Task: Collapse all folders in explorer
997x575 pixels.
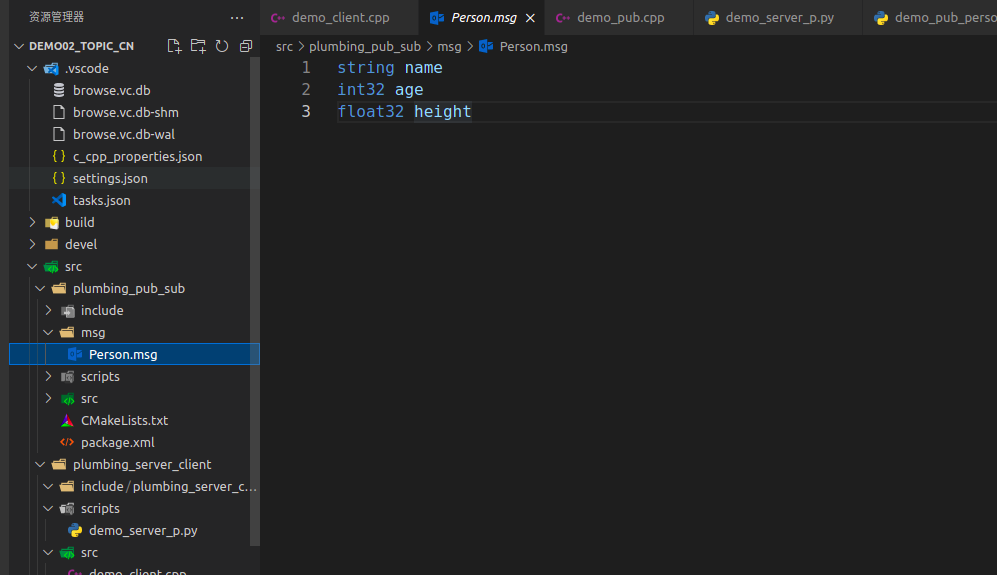Action: (x=246, y=46)
